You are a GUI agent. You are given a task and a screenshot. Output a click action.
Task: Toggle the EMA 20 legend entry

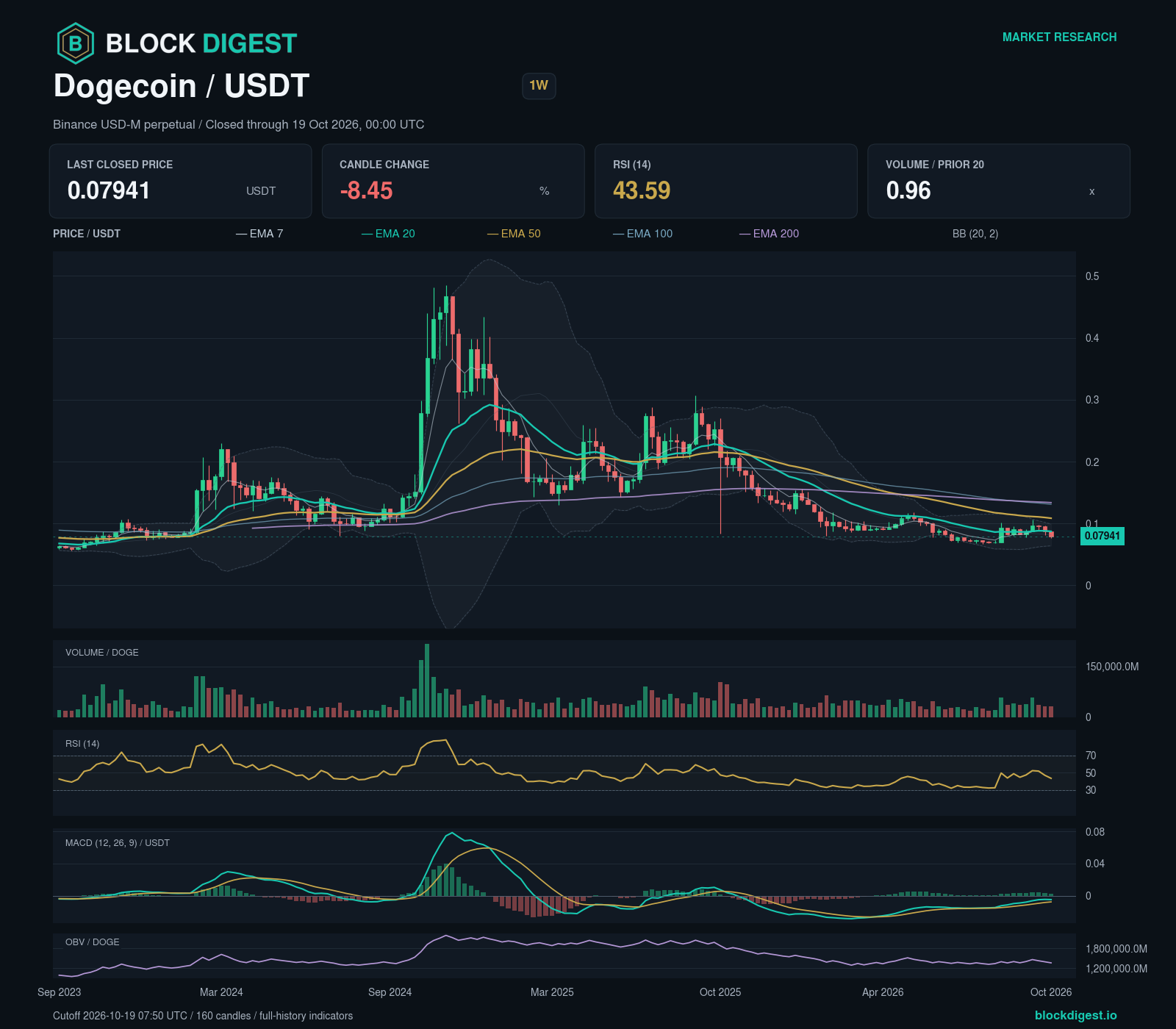388,234
